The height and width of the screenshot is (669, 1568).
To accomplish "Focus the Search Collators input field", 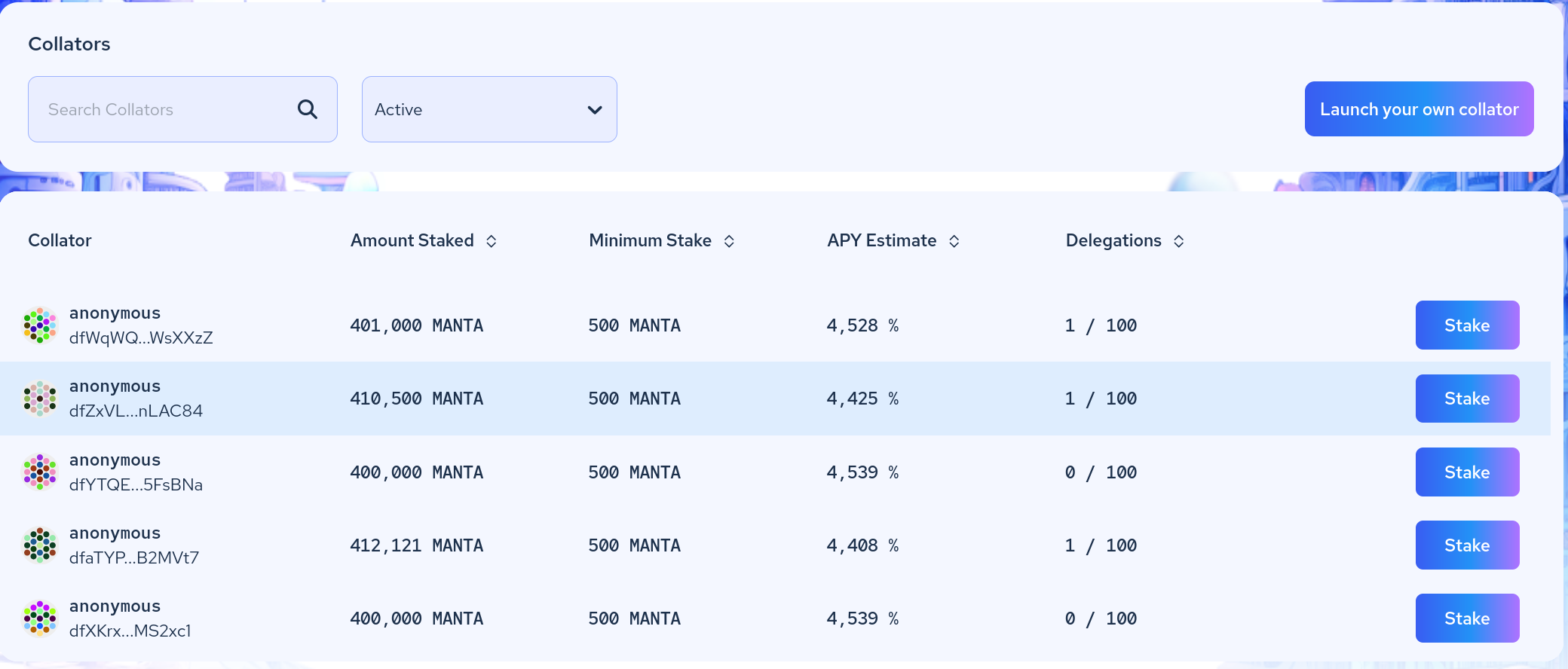I will tap(162, 109).
